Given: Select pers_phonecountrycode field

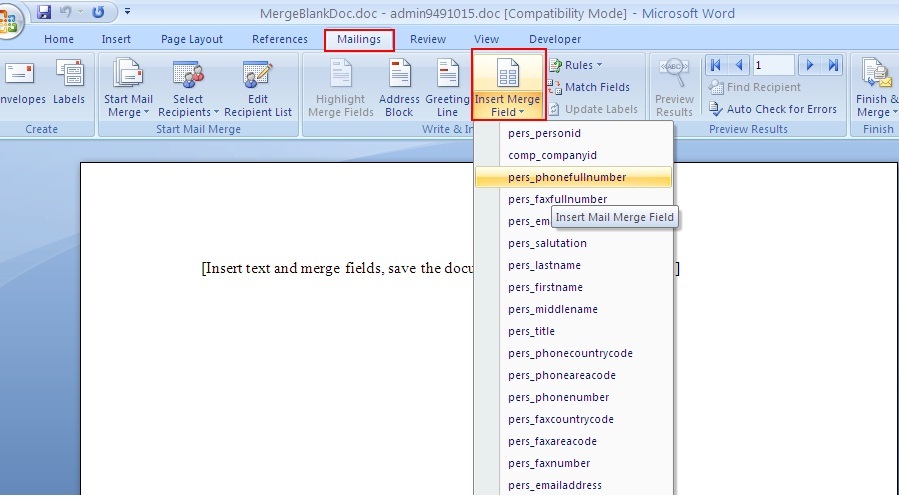Looking at the screenshot, I should click(x=573, y=353).
